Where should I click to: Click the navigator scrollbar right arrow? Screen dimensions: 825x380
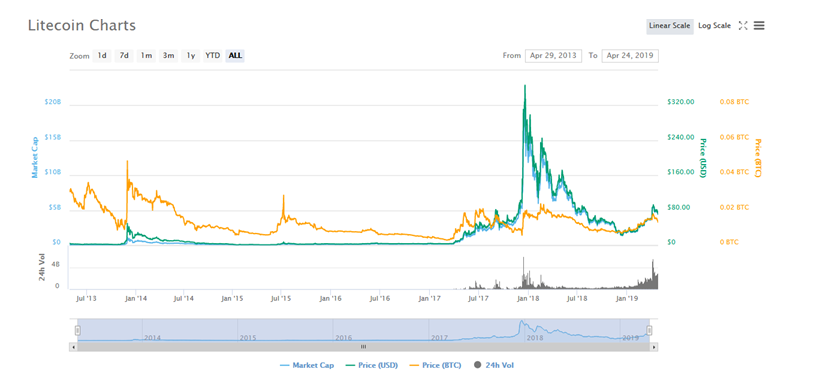click(x=654, y=347)
